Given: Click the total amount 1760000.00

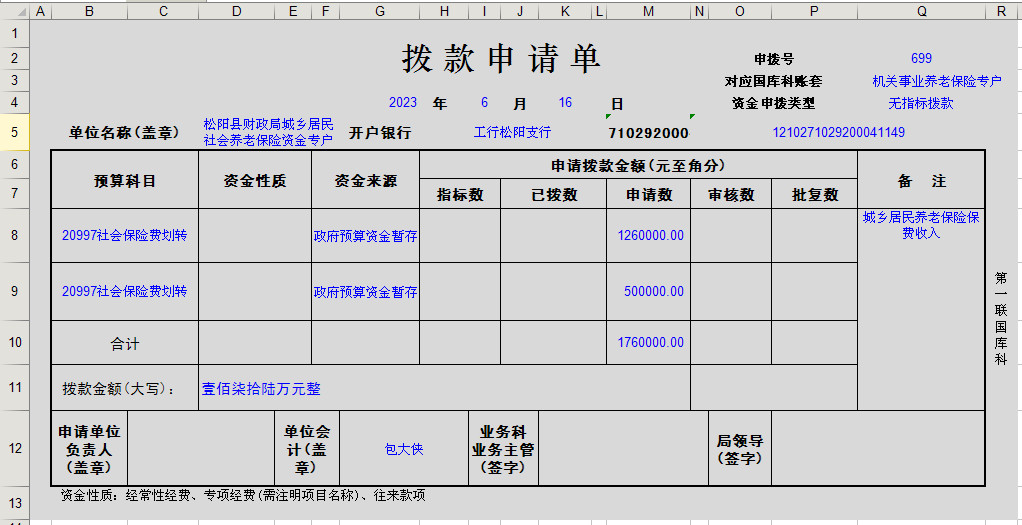Looking at the screenshot, I should click(651, 342).
